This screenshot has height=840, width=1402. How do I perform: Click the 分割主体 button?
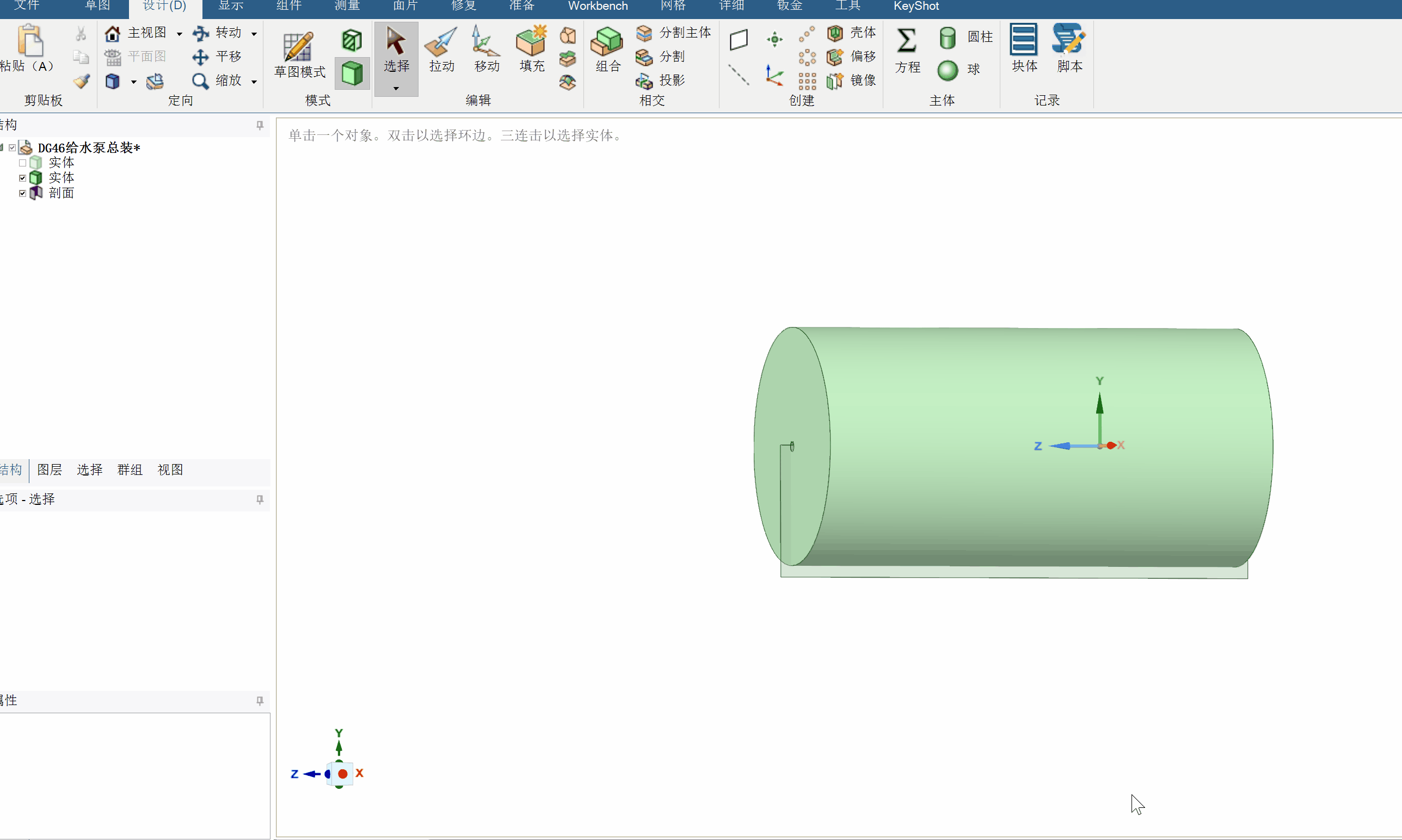pyautogui.click(x=673, y=33)
